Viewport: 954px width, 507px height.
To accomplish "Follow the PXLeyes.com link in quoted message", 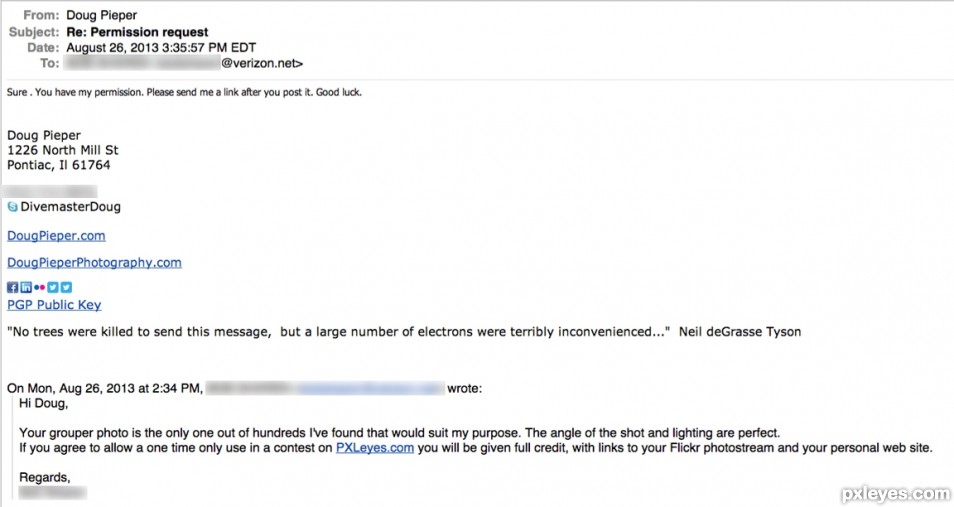I will pos(375,448).
